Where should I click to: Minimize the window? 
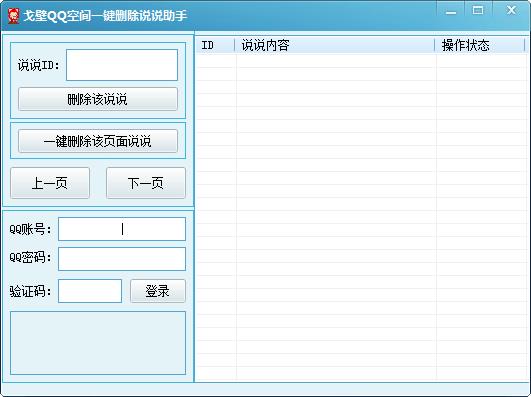451,11
